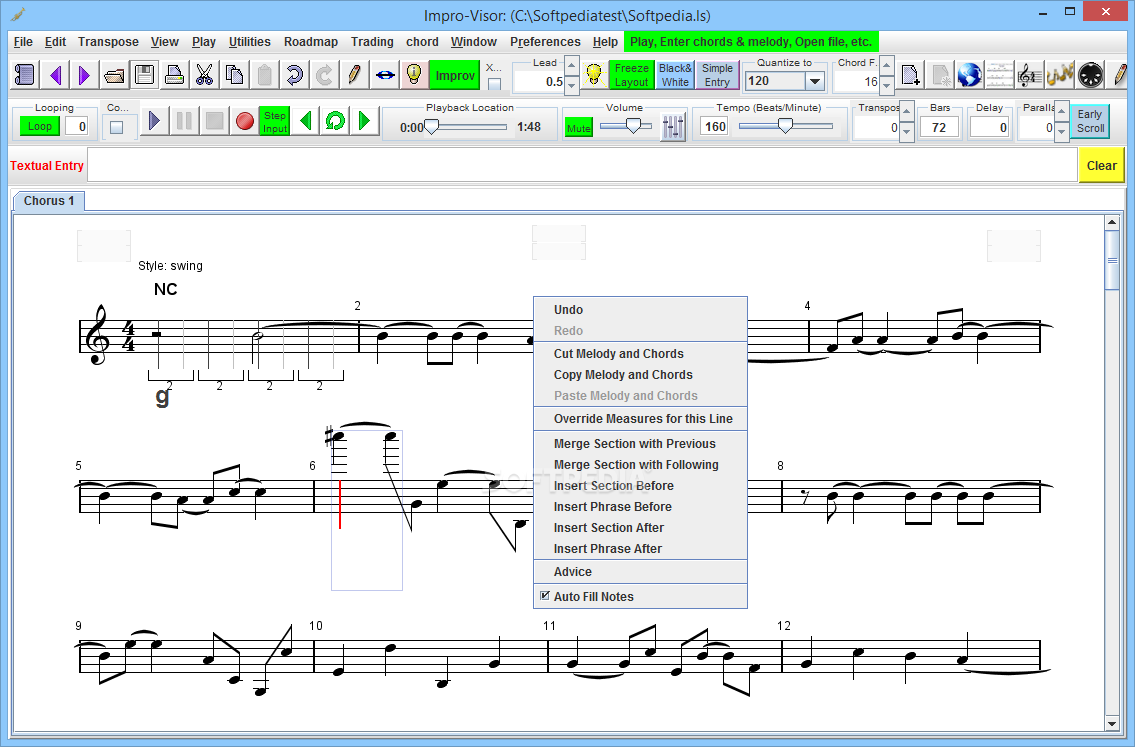The width and height of the screenshot is (1135, 747).
Task: Toggle Step Input mode
Action: pos(275,121)
